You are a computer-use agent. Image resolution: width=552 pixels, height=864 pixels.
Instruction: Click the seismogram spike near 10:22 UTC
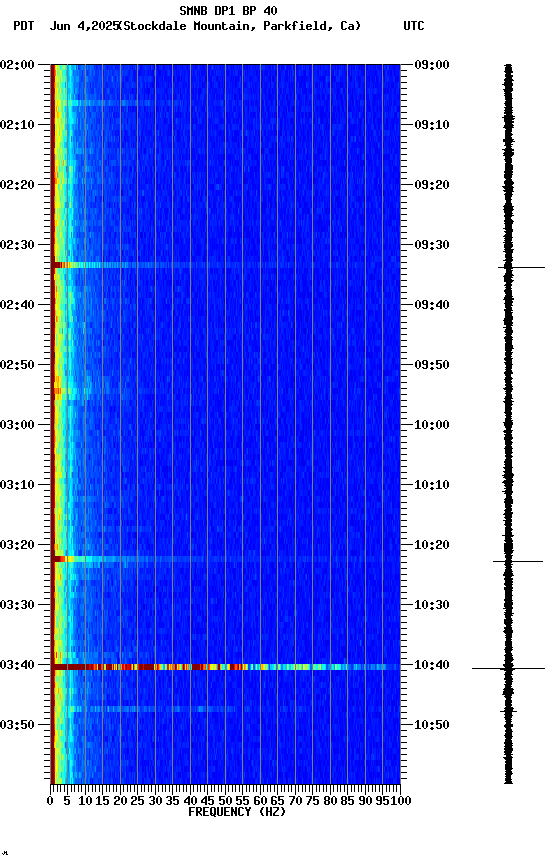pos(518,561)
